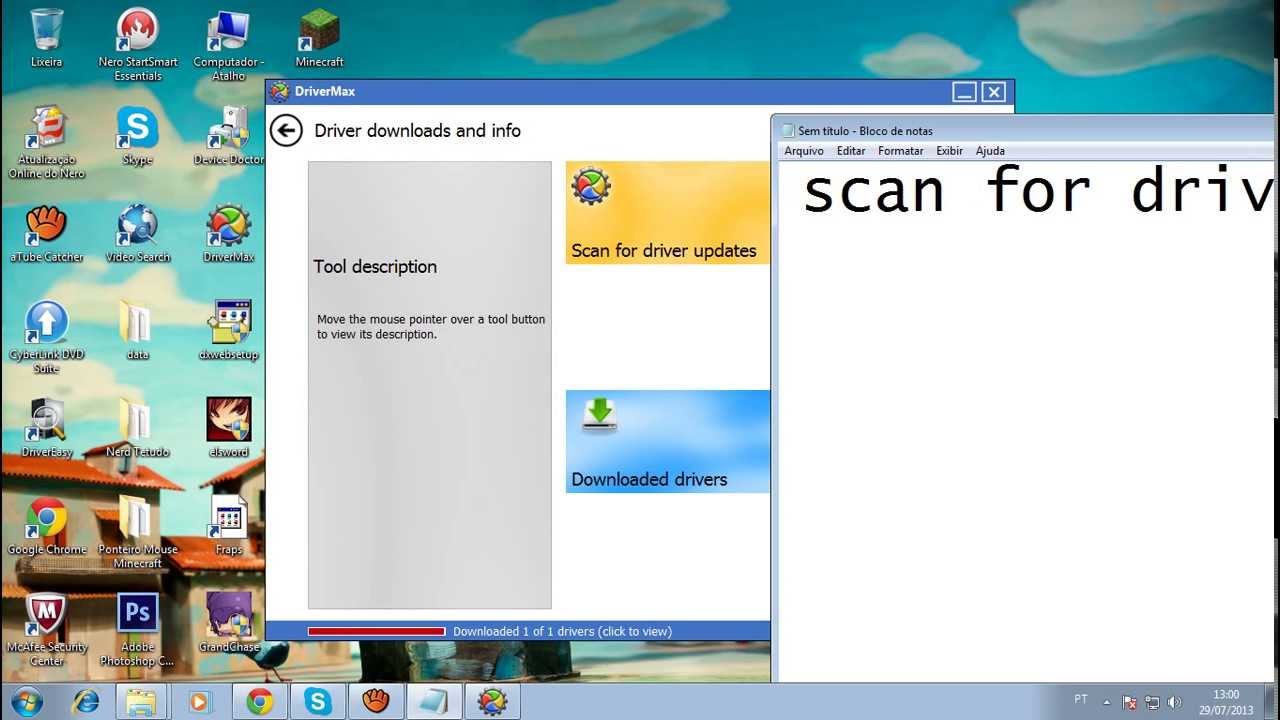Open Chrome from the taskbar
Image resolution: width=1280 pixels, height=720 pixels.
260,702
